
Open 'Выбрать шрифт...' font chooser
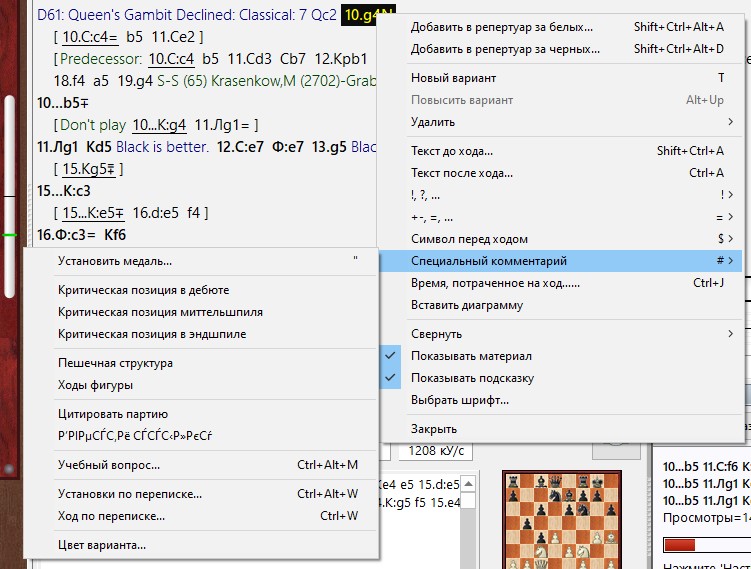click(460, 400)
